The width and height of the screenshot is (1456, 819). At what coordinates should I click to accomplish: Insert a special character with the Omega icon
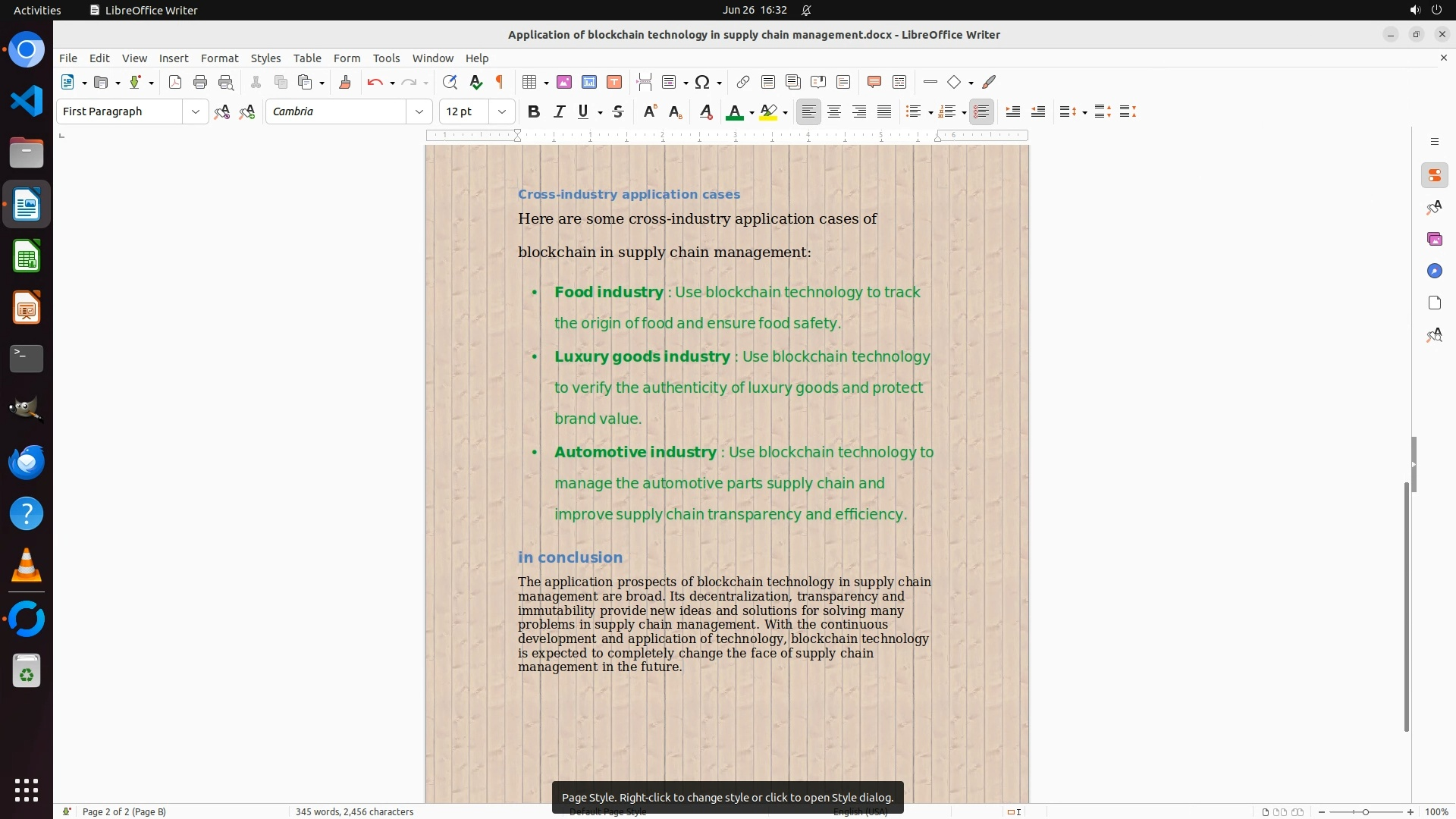[702, 83]
